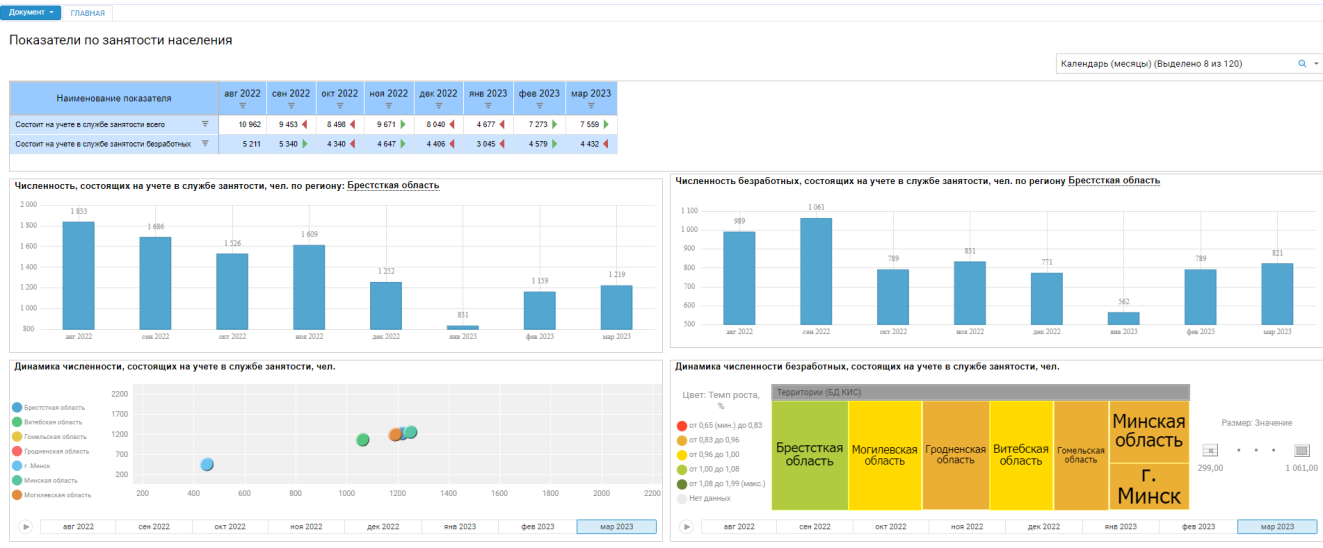
Task: Select the Минская область treemap tile
Action: 1149,432
